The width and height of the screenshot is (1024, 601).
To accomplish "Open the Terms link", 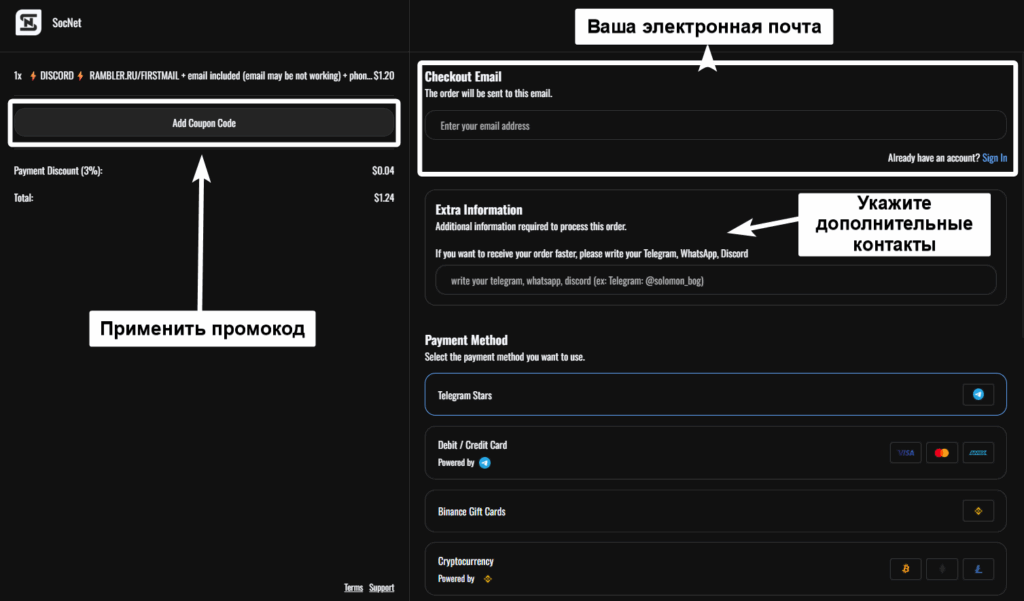I will [353, 588].
